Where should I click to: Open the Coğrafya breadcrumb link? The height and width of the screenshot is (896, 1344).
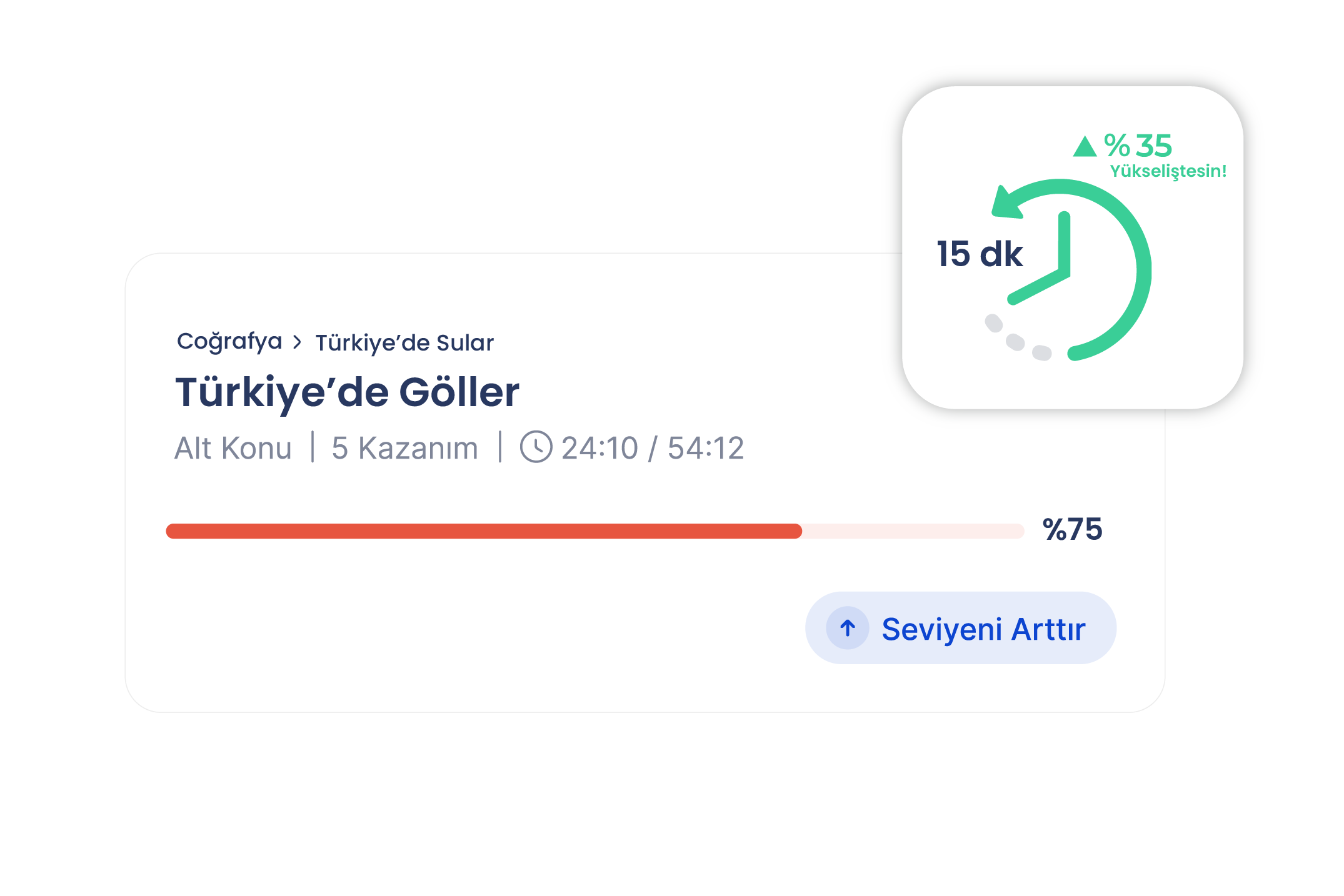[x=229, y=342]
